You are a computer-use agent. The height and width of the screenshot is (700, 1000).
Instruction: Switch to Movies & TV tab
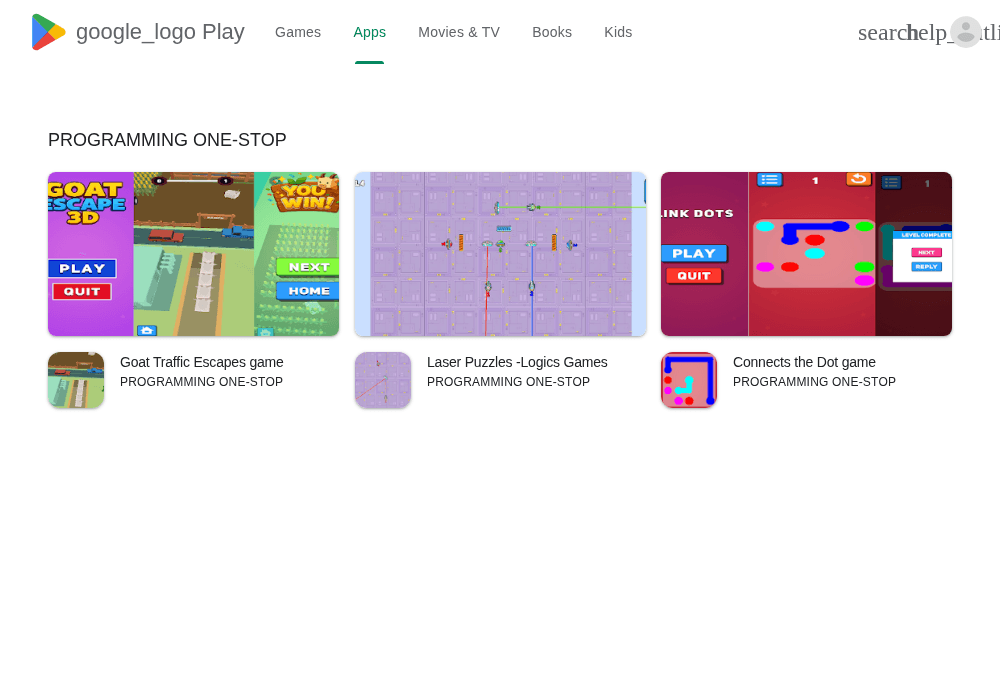click(459, 32)
